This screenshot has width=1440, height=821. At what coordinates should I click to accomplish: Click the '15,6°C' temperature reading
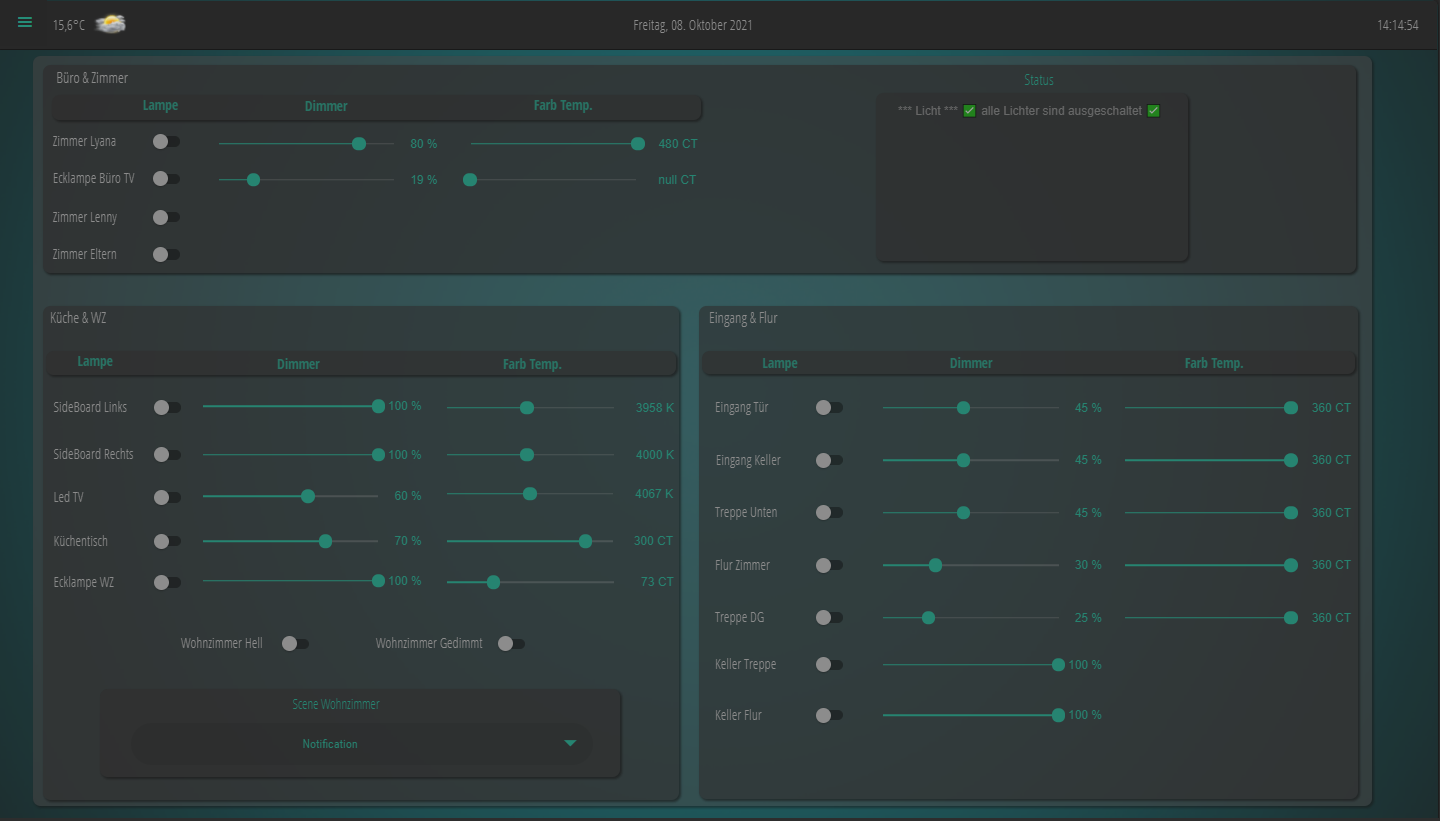[69, 25]
